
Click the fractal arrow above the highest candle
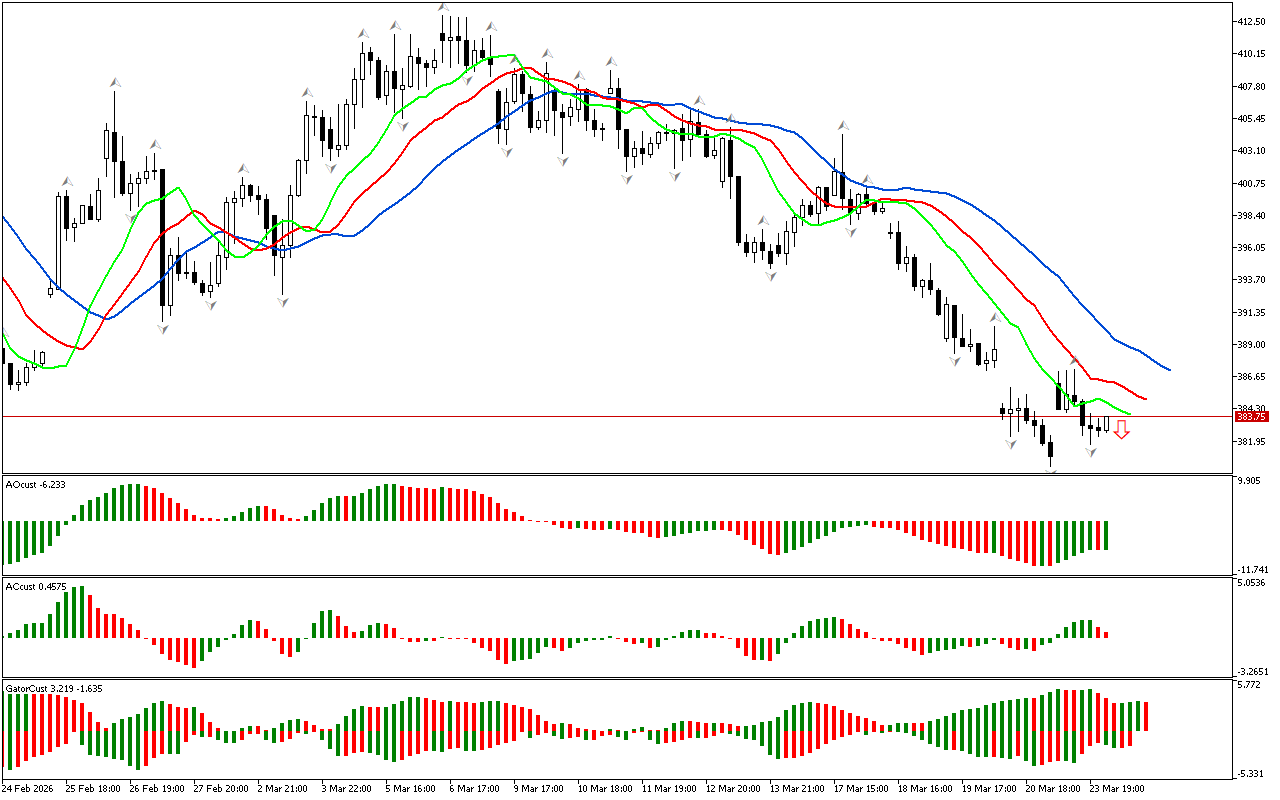(x=443, y=9)
